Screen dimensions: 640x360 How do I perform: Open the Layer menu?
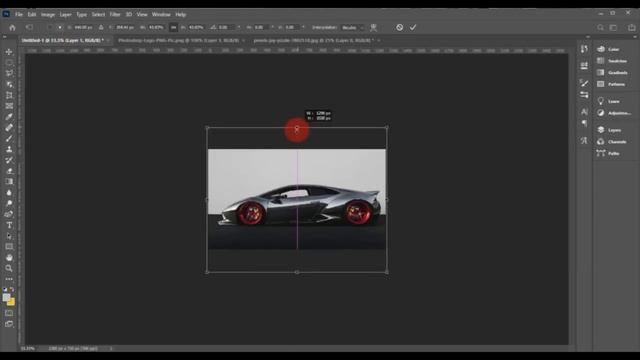tap(66, 14)
